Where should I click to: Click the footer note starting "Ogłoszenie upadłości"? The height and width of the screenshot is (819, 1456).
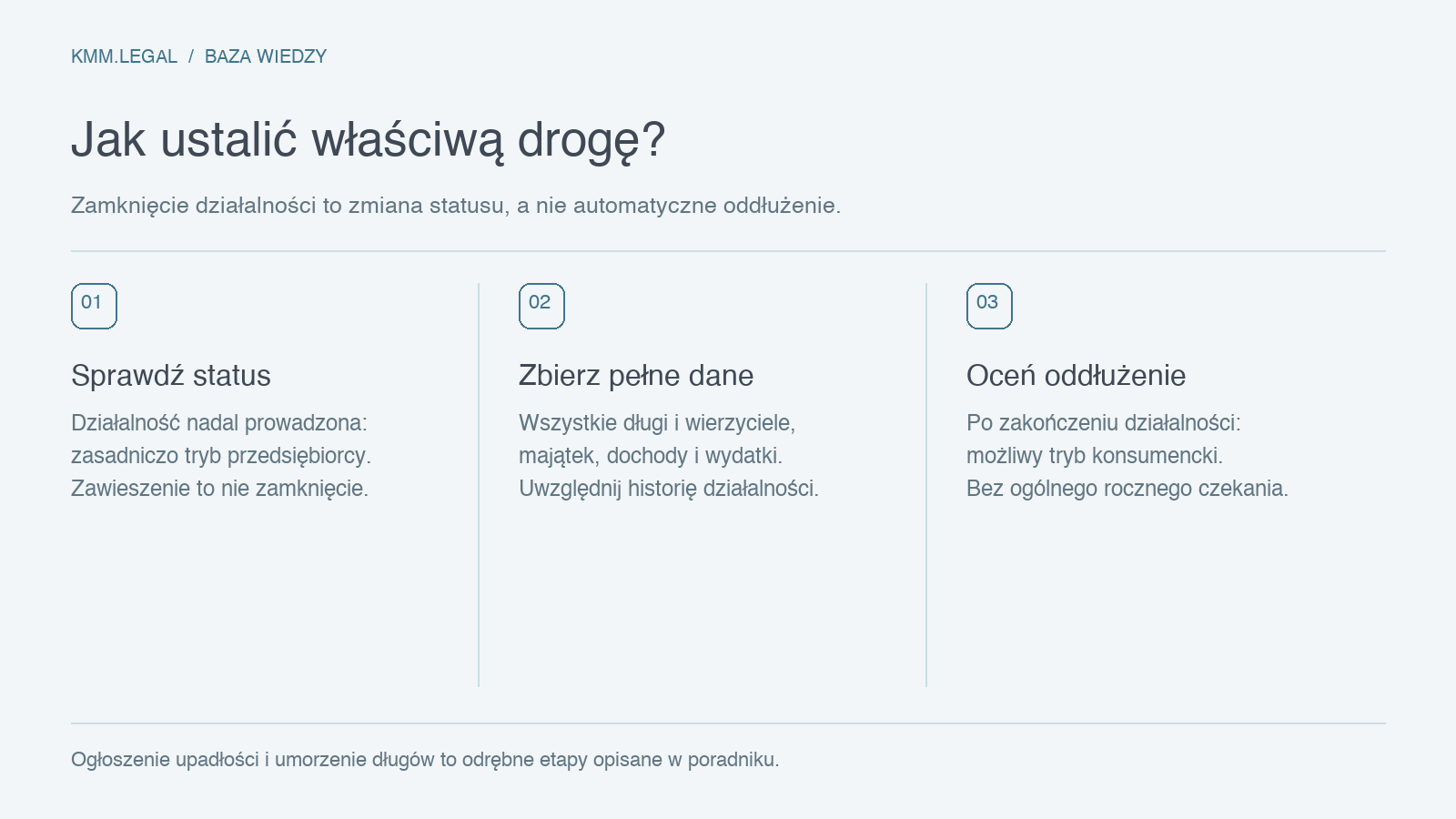click(x=425, y=760)
